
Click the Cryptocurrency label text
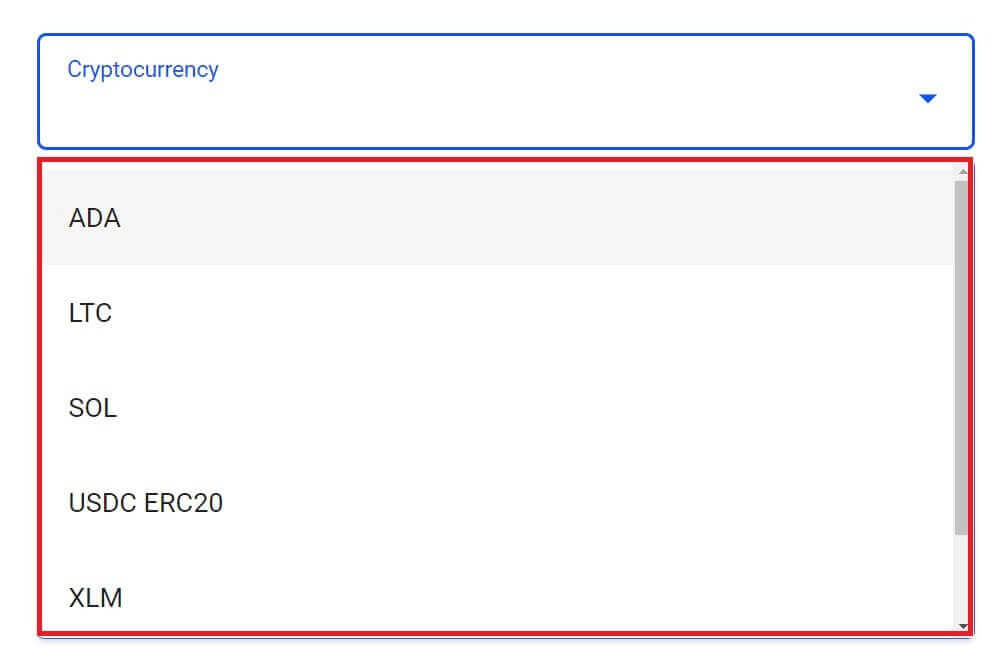[x=142, y=69]
